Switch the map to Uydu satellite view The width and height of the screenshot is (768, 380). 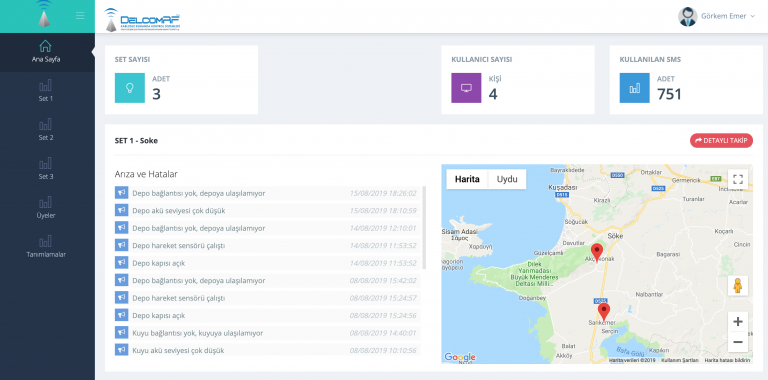(x=507, y=179)
